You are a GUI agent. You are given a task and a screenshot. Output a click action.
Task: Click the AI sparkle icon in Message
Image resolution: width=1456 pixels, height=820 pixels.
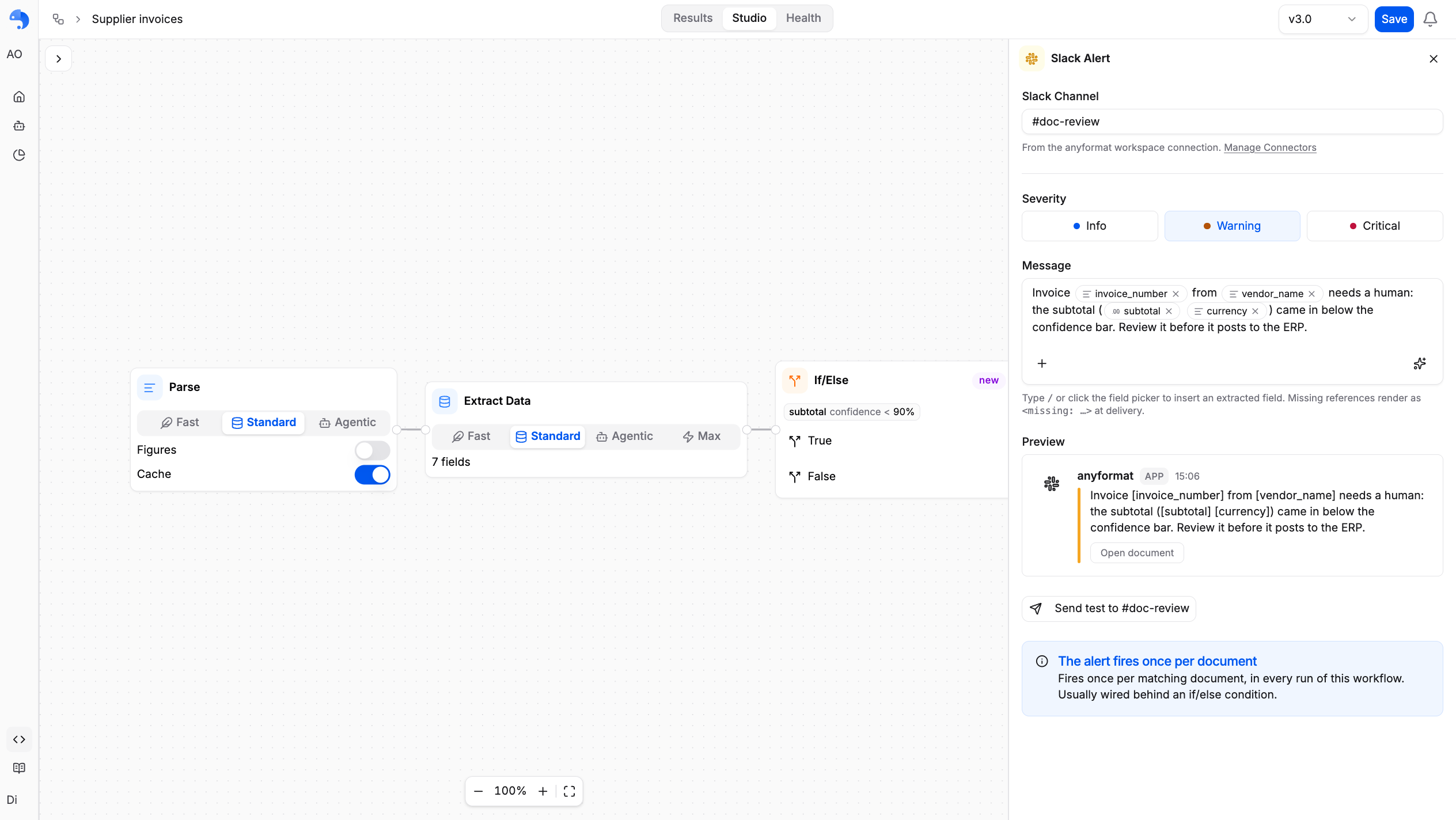[1420, 363]
